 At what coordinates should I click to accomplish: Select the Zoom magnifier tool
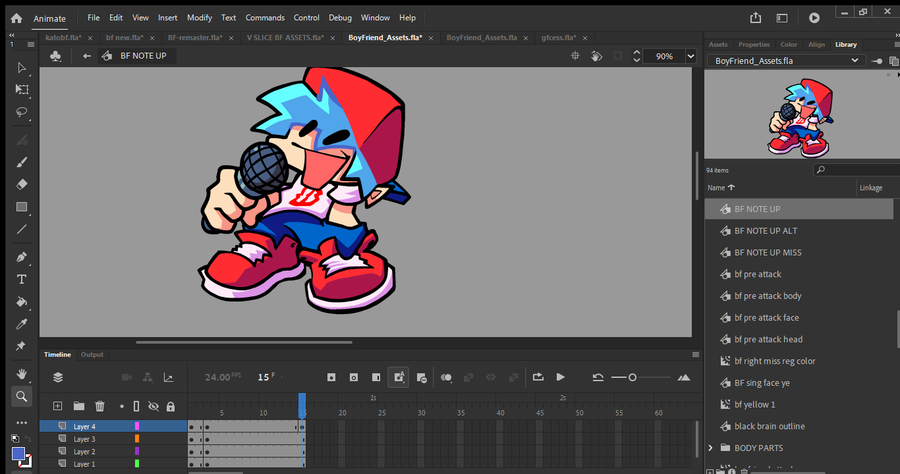pyautogui.click(x=21, y=396)
